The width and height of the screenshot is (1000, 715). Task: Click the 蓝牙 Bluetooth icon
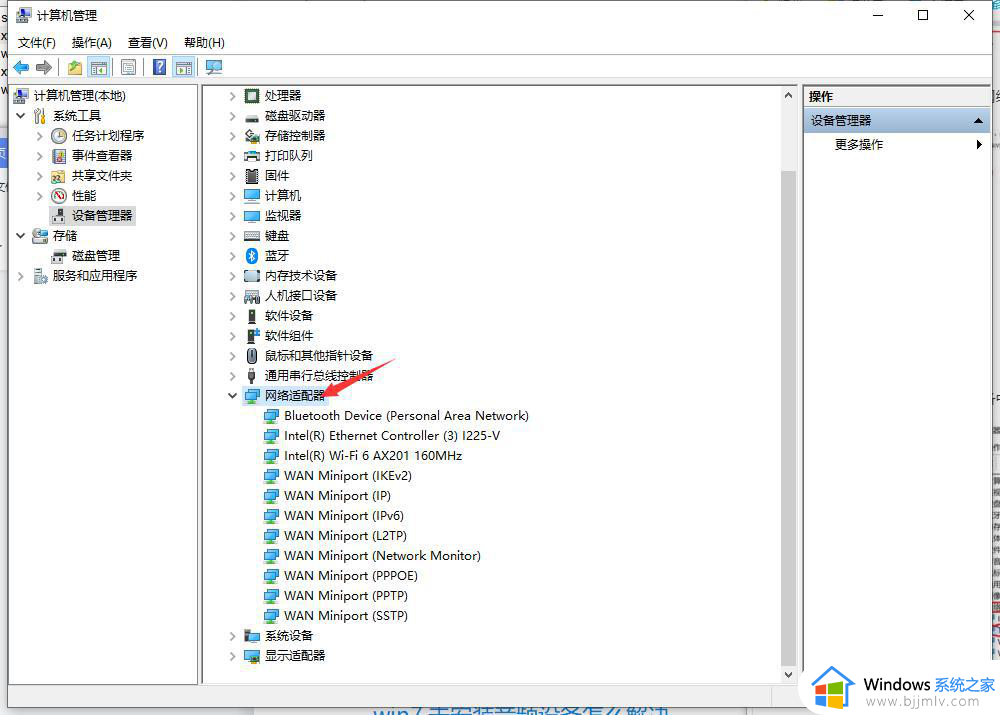tap(252, 256)
